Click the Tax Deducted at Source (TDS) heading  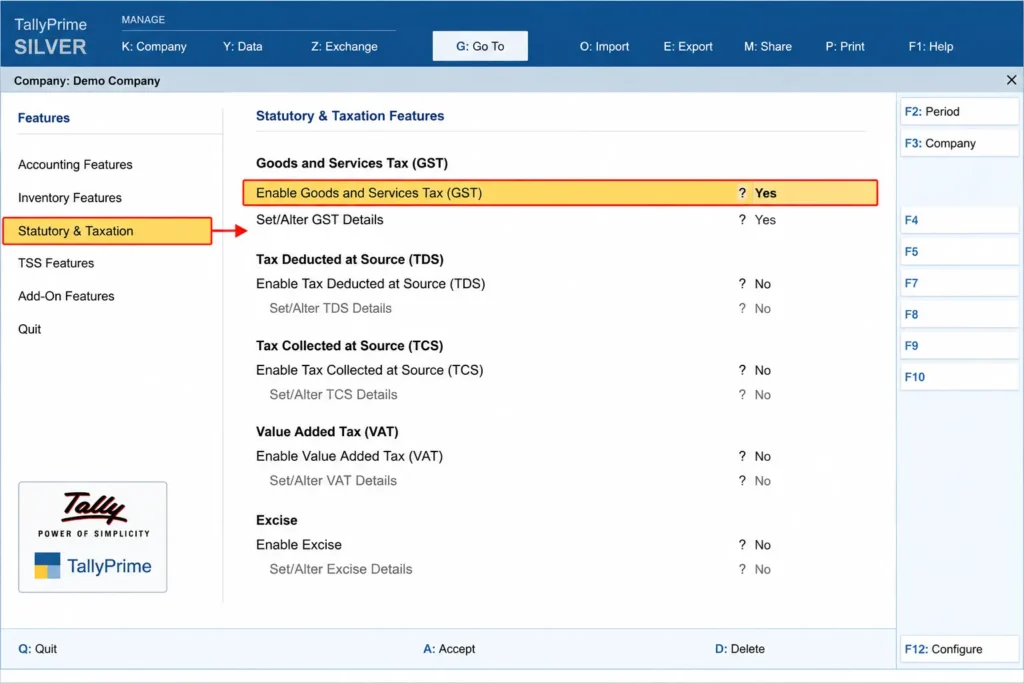[350, 260]
